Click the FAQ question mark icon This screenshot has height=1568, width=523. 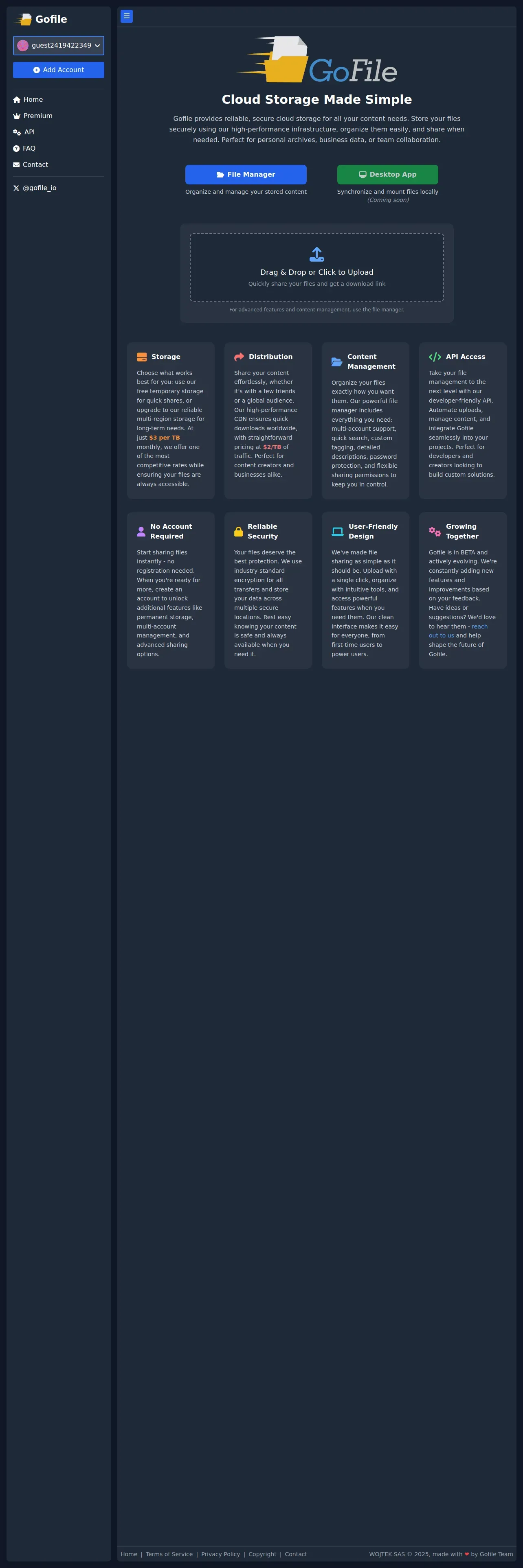click(16, 149)
